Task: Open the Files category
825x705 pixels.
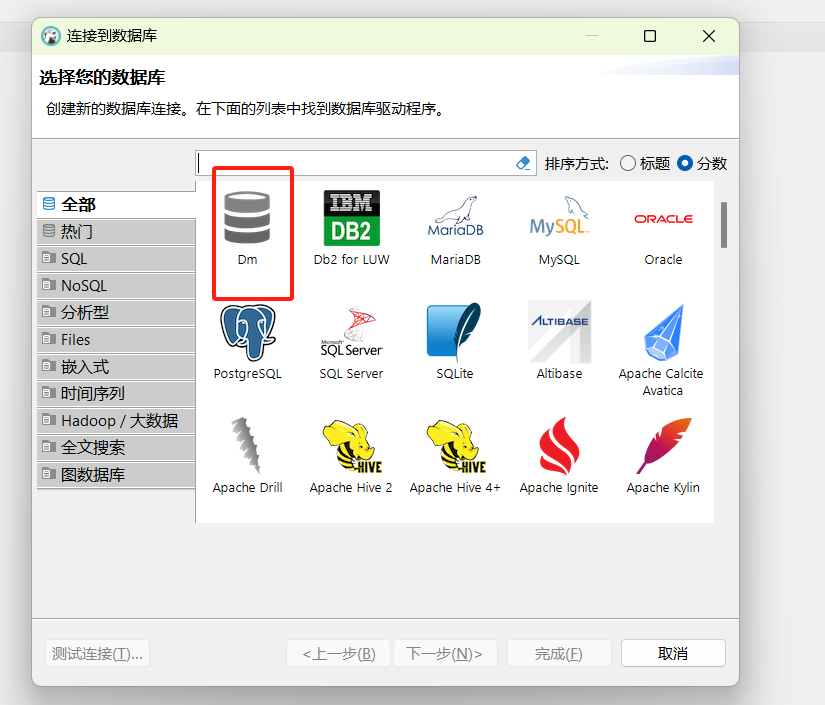Action: click(x=116, y=339)
